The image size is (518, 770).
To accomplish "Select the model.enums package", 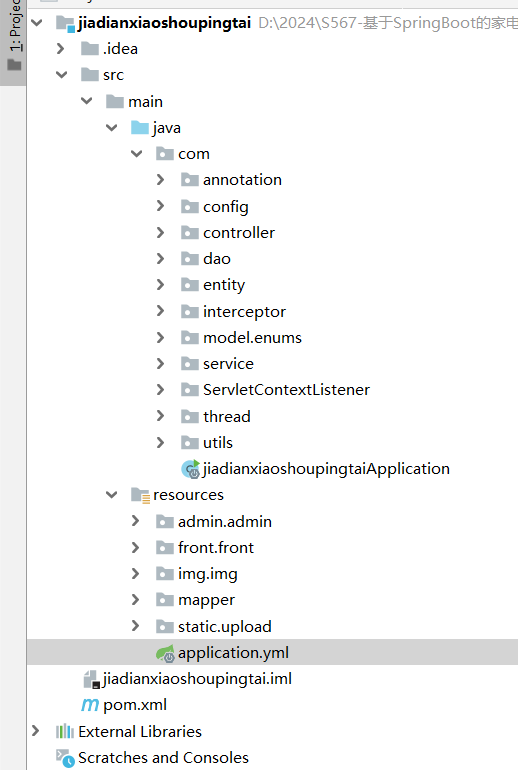I will pos(252,338).
